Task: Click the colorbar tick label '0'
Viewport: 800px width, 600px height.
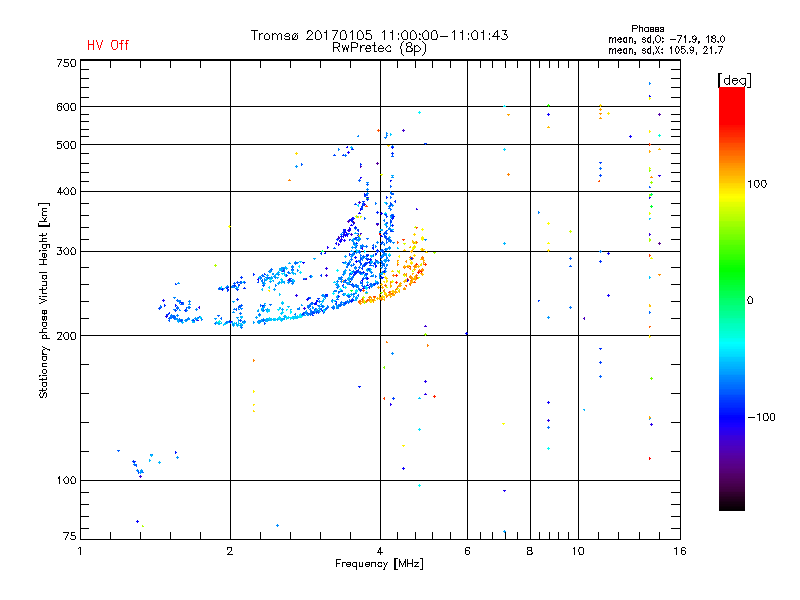Action: click(x=750, y=300)
